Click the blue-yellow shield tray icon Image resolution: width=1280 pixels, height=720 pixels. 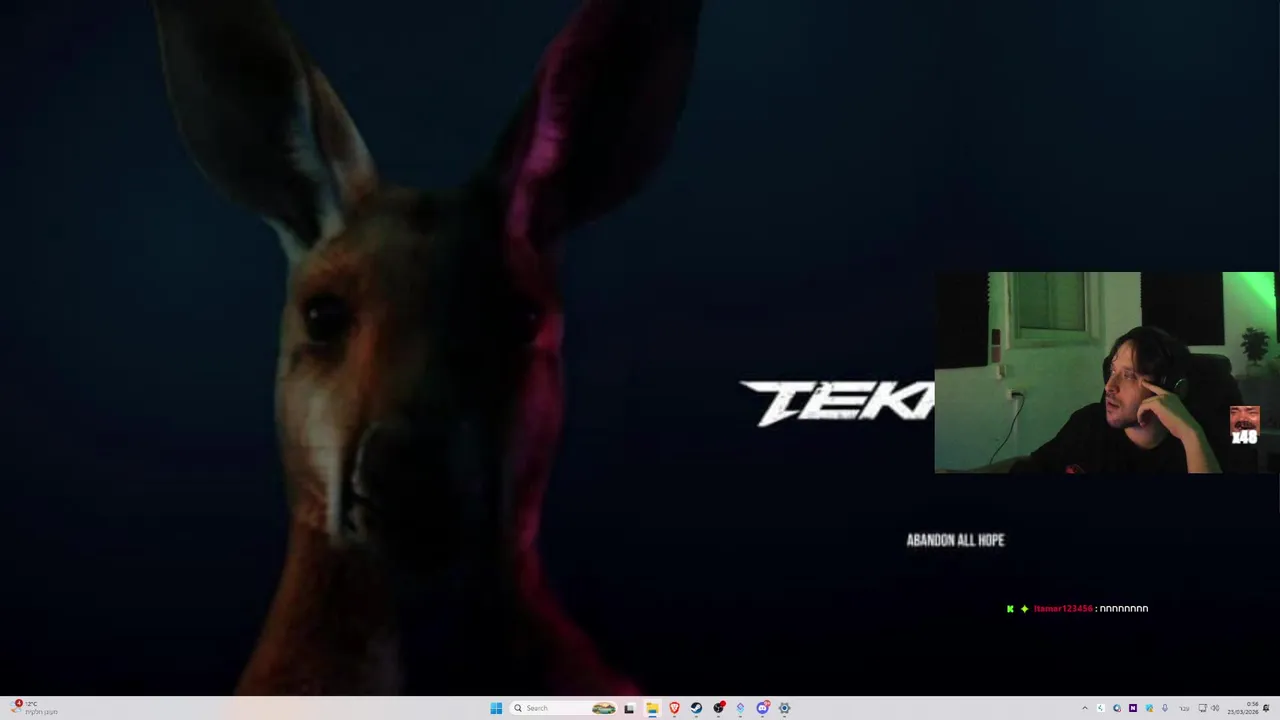1149,708
